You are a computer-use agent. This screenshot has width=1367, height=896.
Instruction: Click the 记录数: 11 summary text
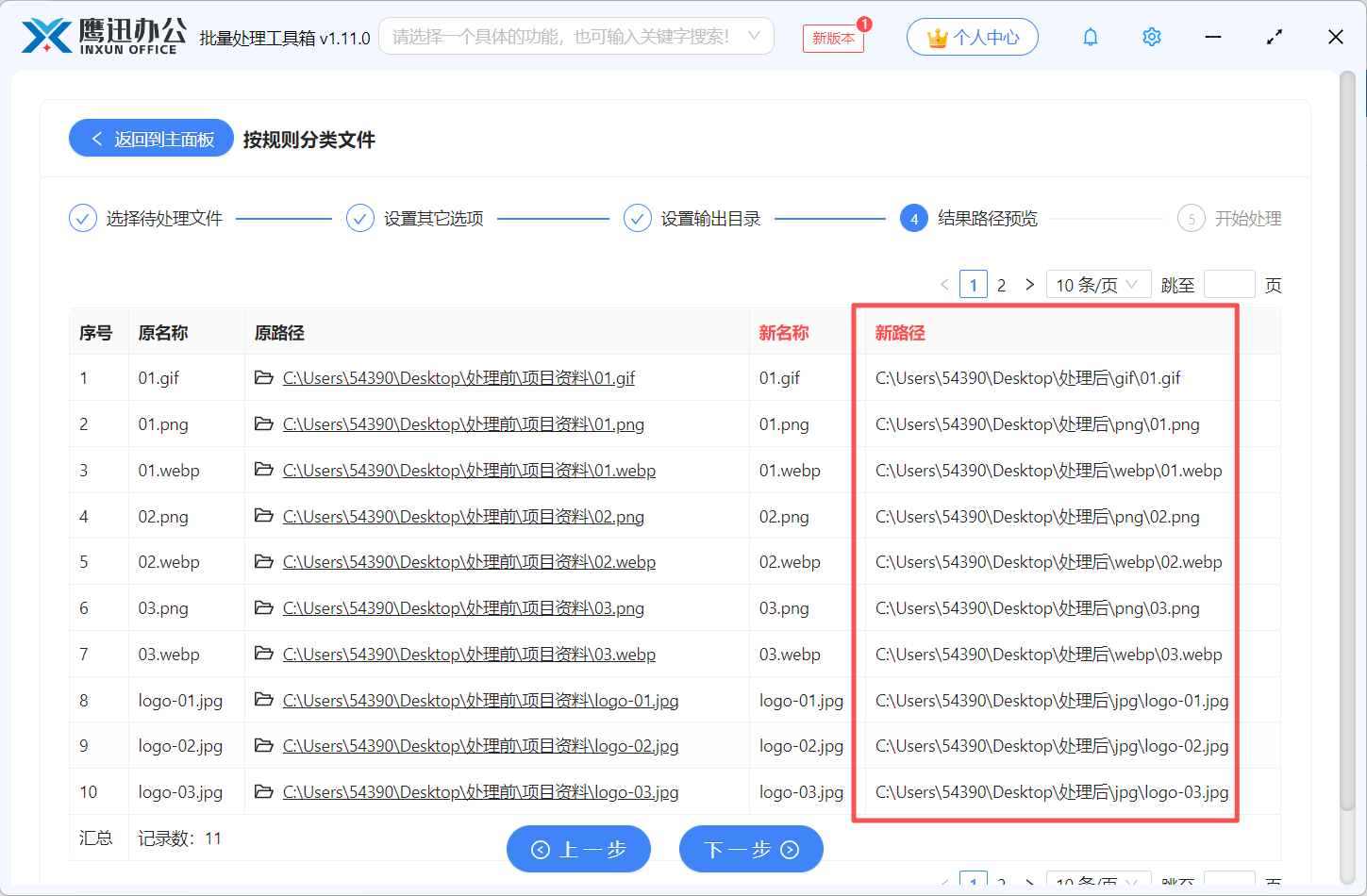(179, 838)
